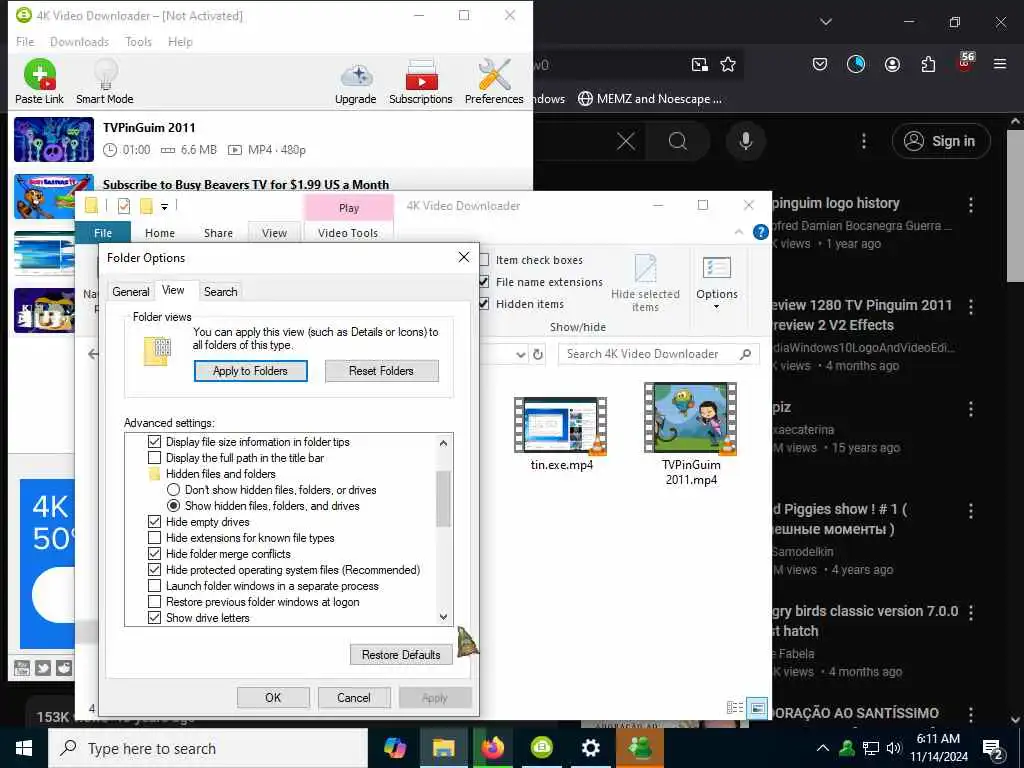This screenshot has width=1024, height=768.
Task: Toggle Hide protected operating system files
Action: click(x=154, y=569)
